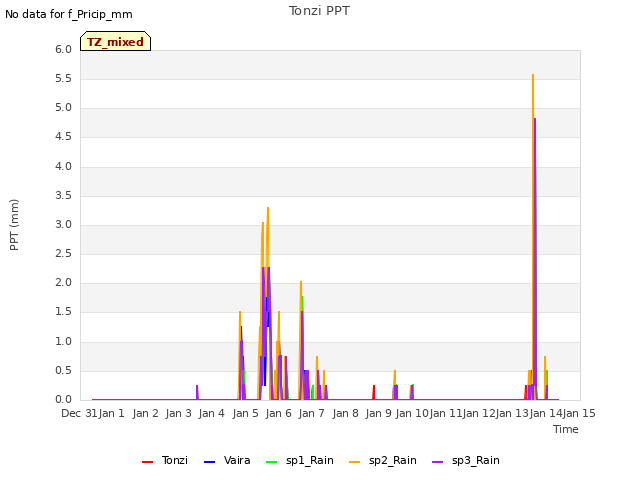
Task: Click the Jan 15 x-axis tick label
Action: (579, 413)
